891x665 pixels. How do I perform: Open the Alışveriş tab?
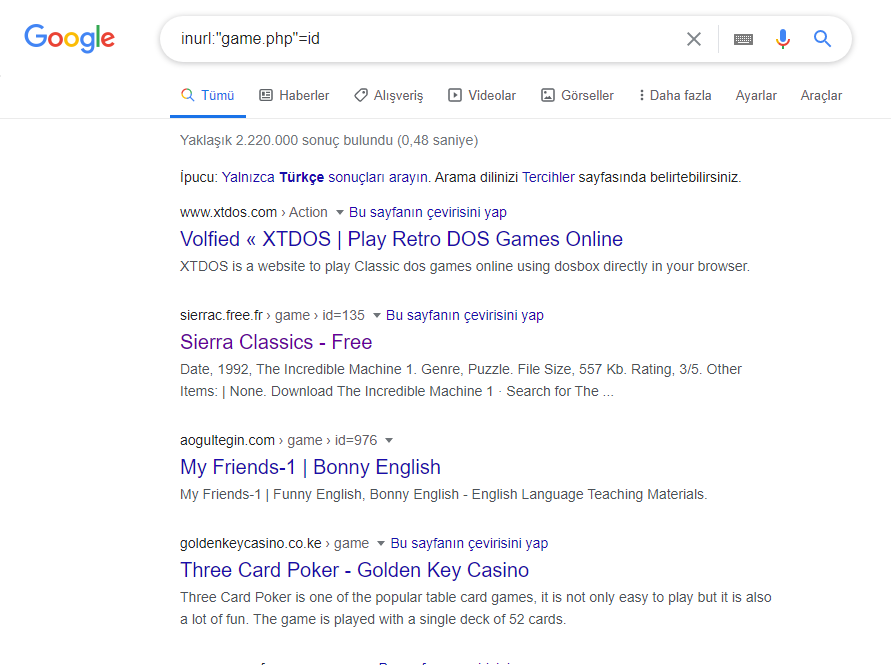389,95
